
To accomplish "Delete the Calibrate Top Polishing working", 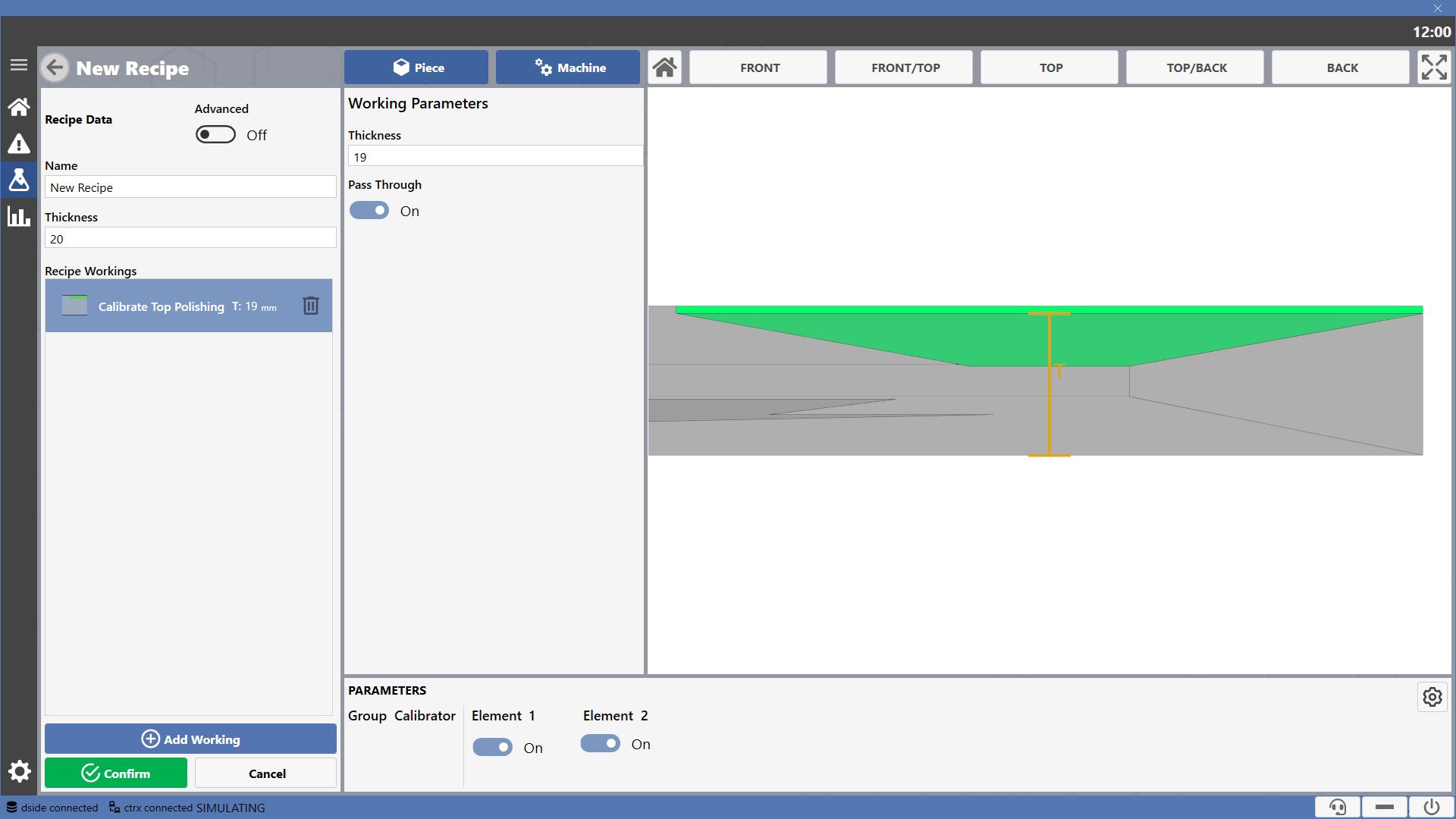I will coord(311,306).
